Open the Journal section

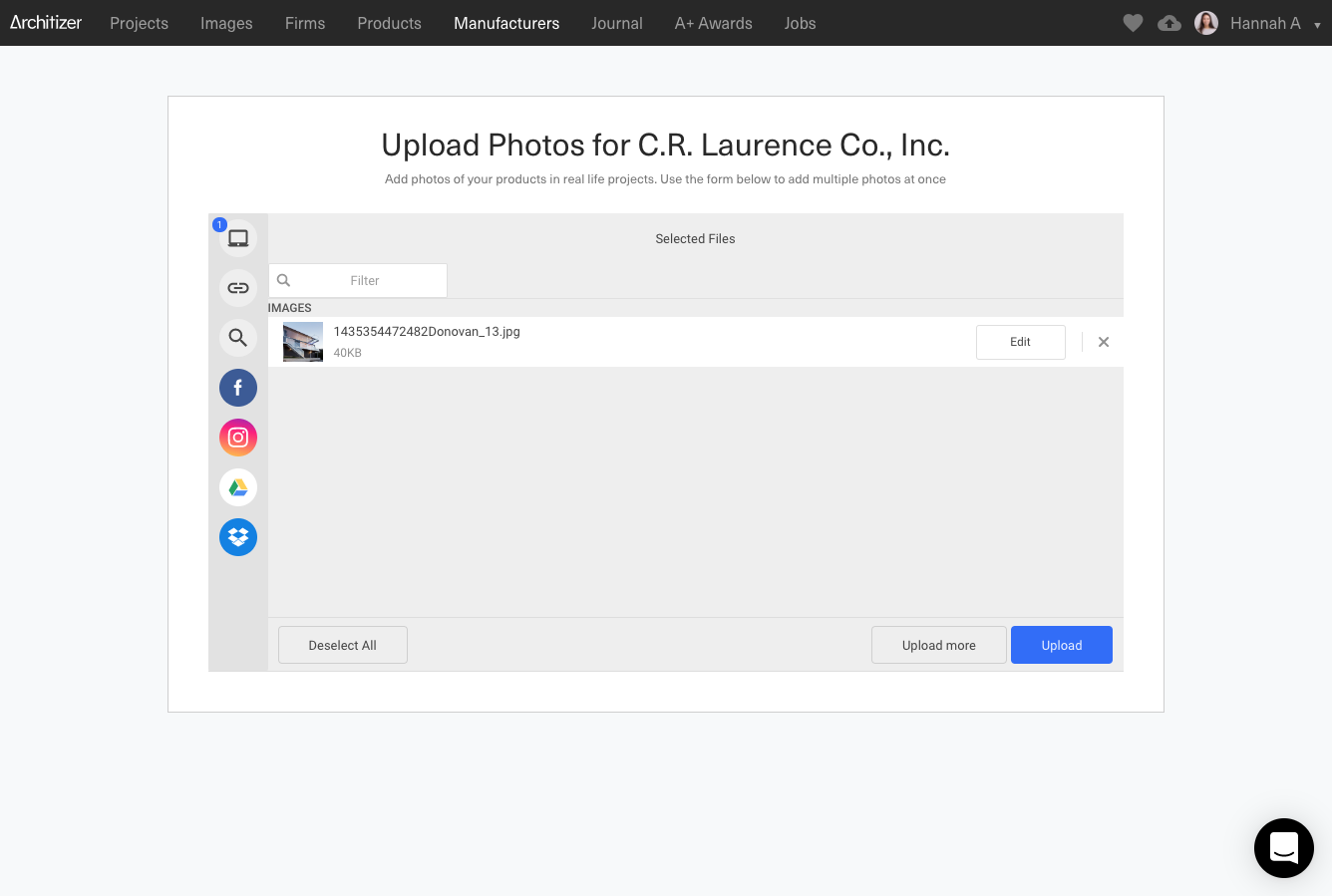tap(617, 23)
